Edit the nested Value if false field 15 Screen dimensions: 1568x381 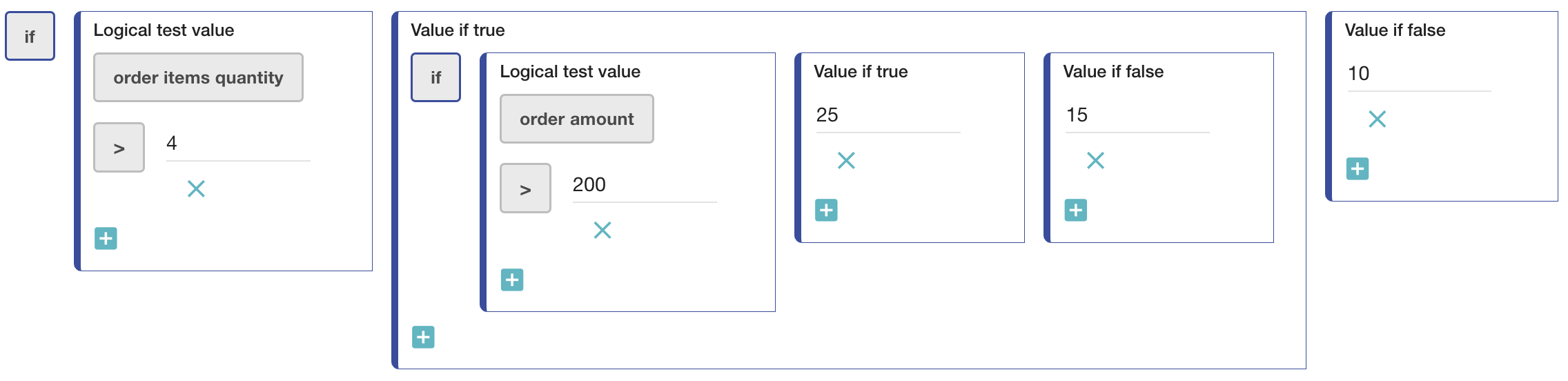(x=1137, y=115)
